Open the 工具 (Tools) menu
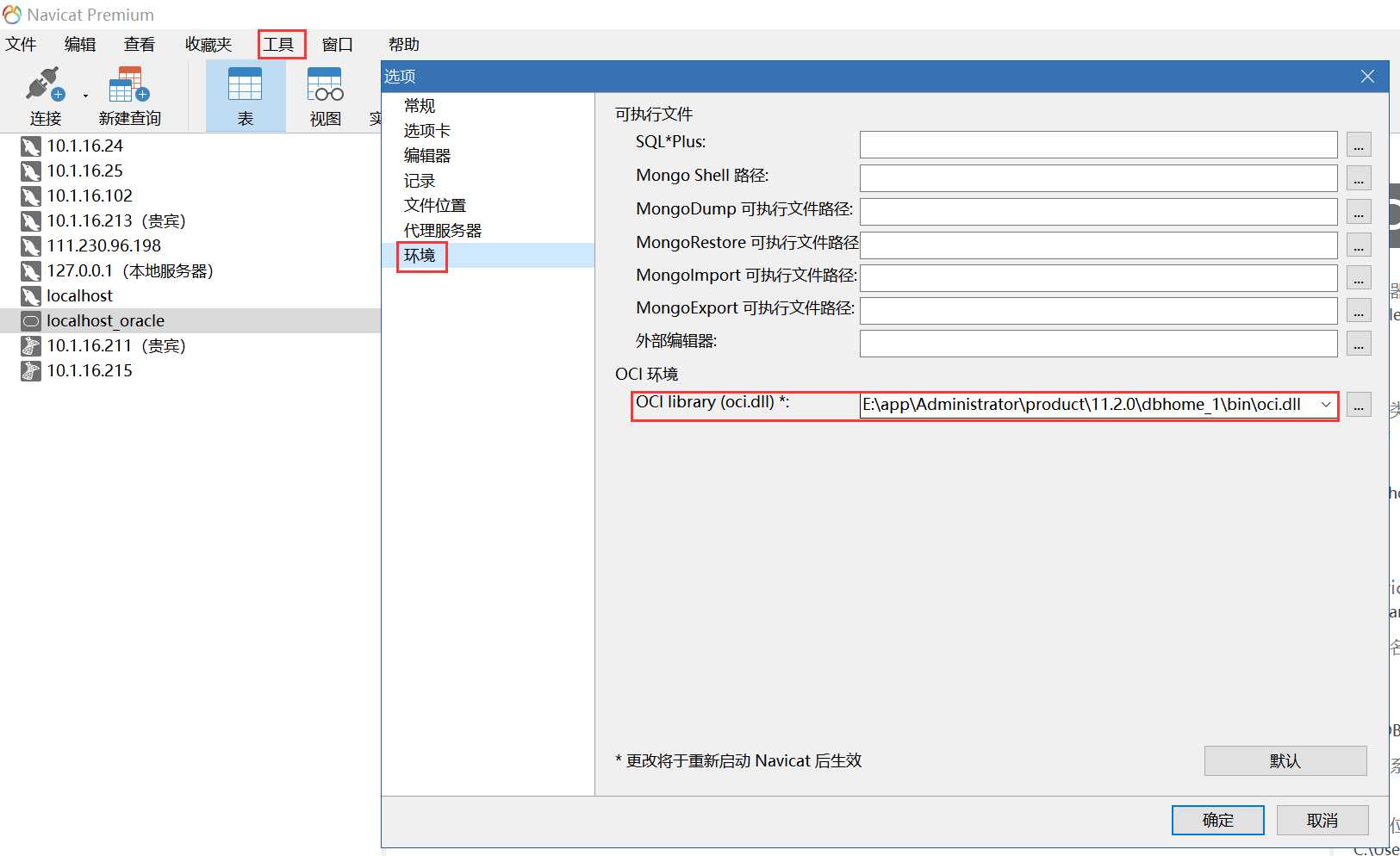This screenshot has height=856, width=1400. (279, 44)
